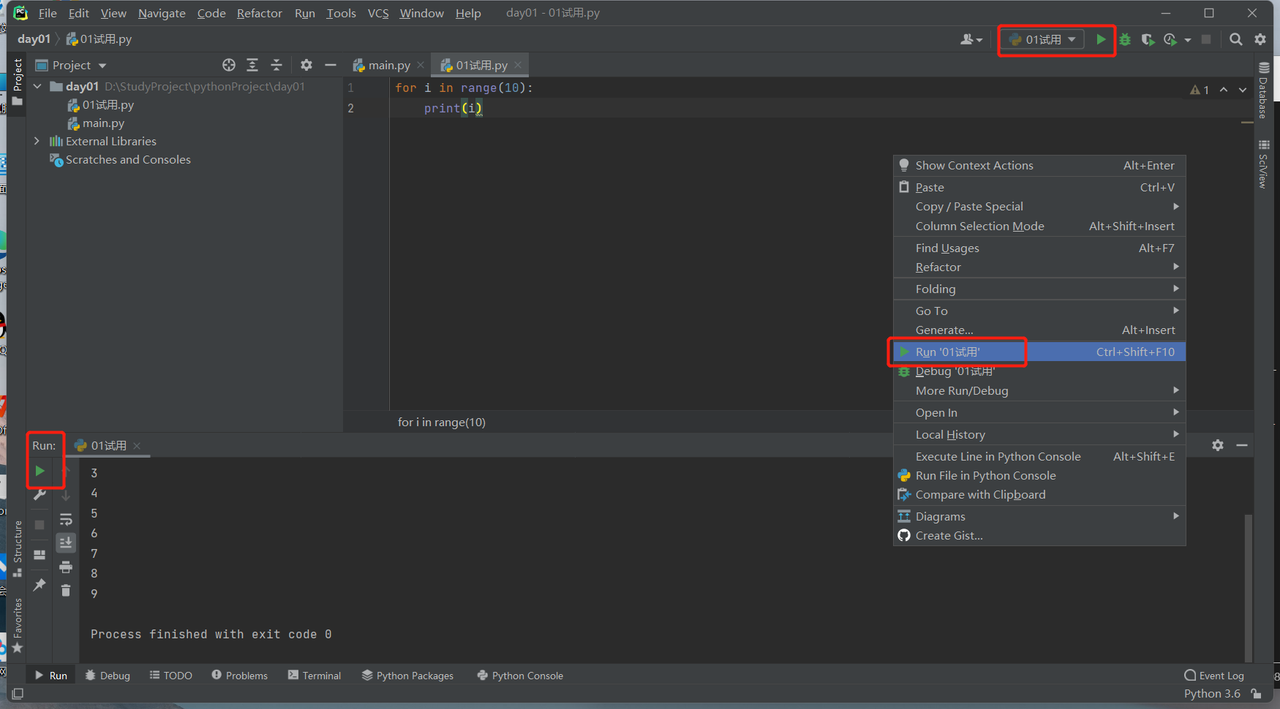Click the warning indicator showing 1

pos(1200,90)
